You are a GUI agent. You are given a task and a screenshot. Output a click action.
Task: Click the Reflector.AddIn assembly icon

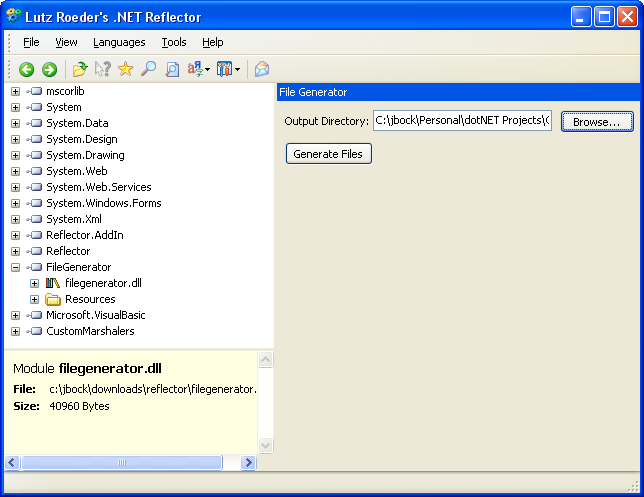click(x=34, y=235)
